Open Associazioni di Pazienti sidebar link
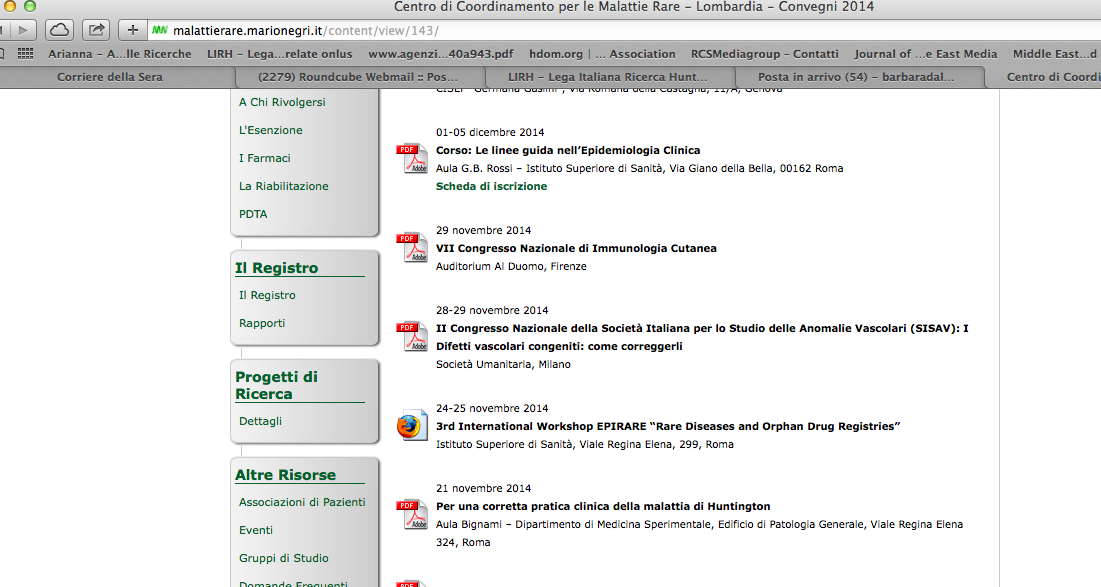Screen dimensions: 1101x587 [302, 502]
